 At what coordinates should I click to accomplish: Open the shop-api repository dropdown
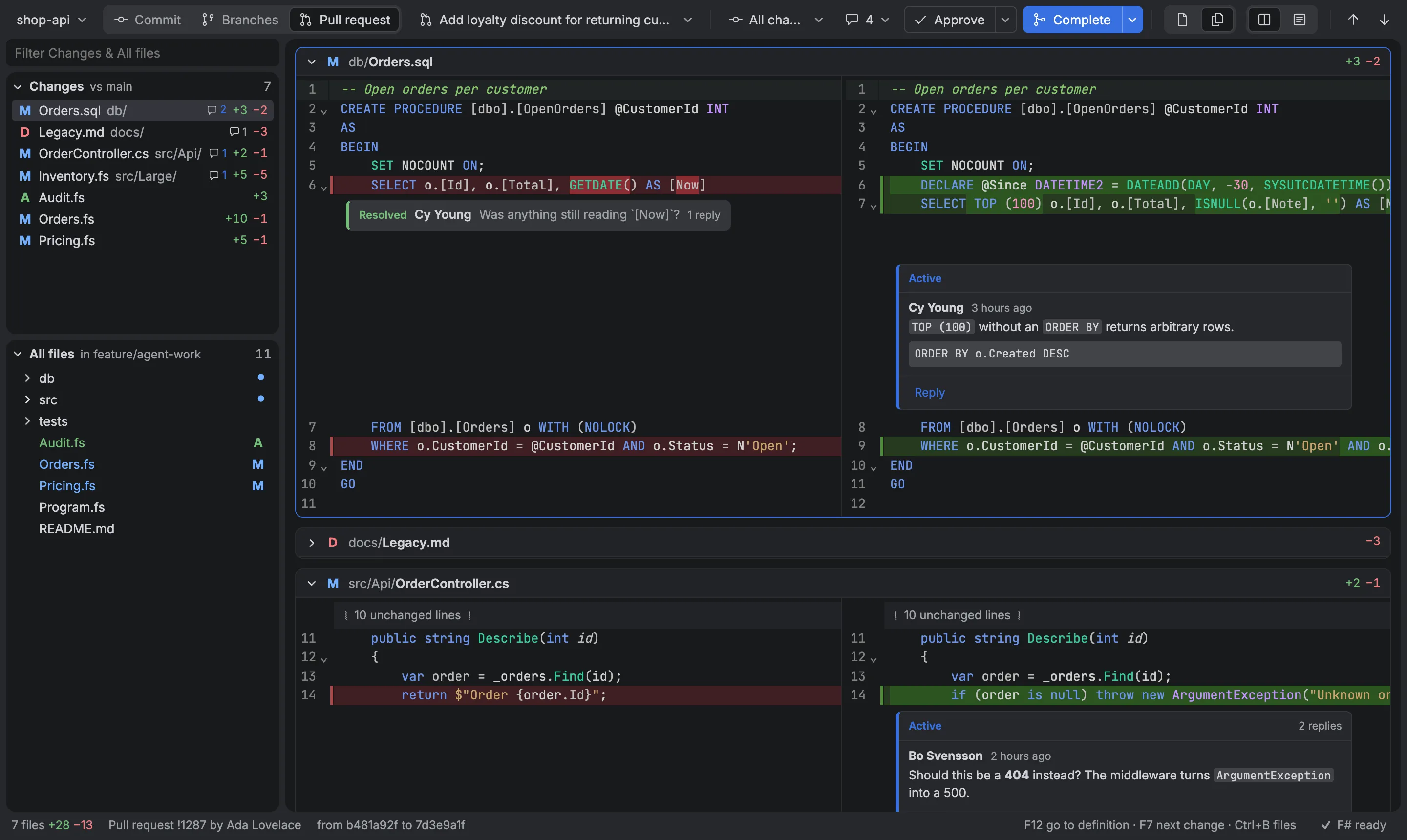[x=51, y=20]
